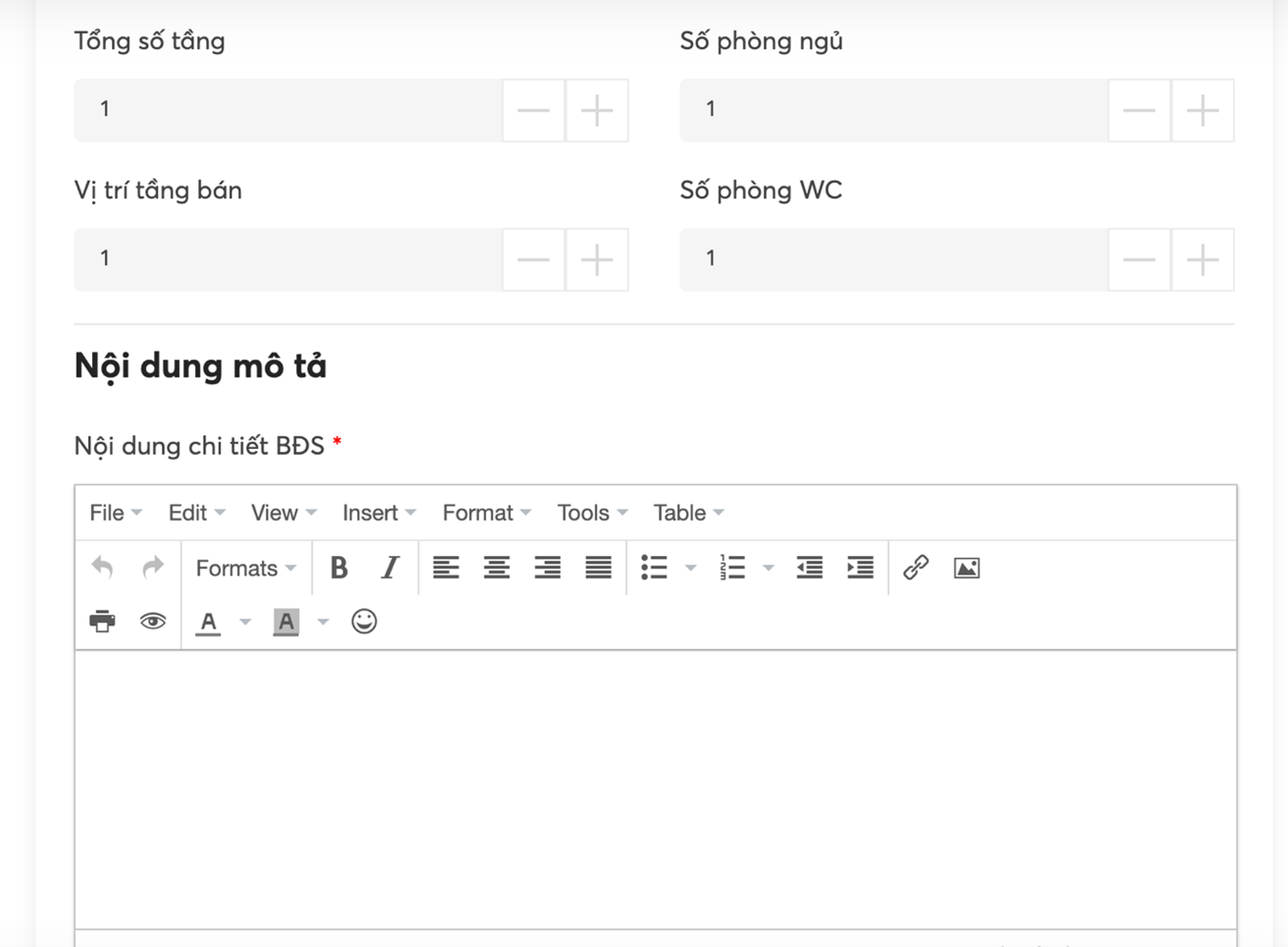Insert an image into the editor
The height and width of the screenshot is (947, 1288).
pyautogui.click(x=966, y=568)
